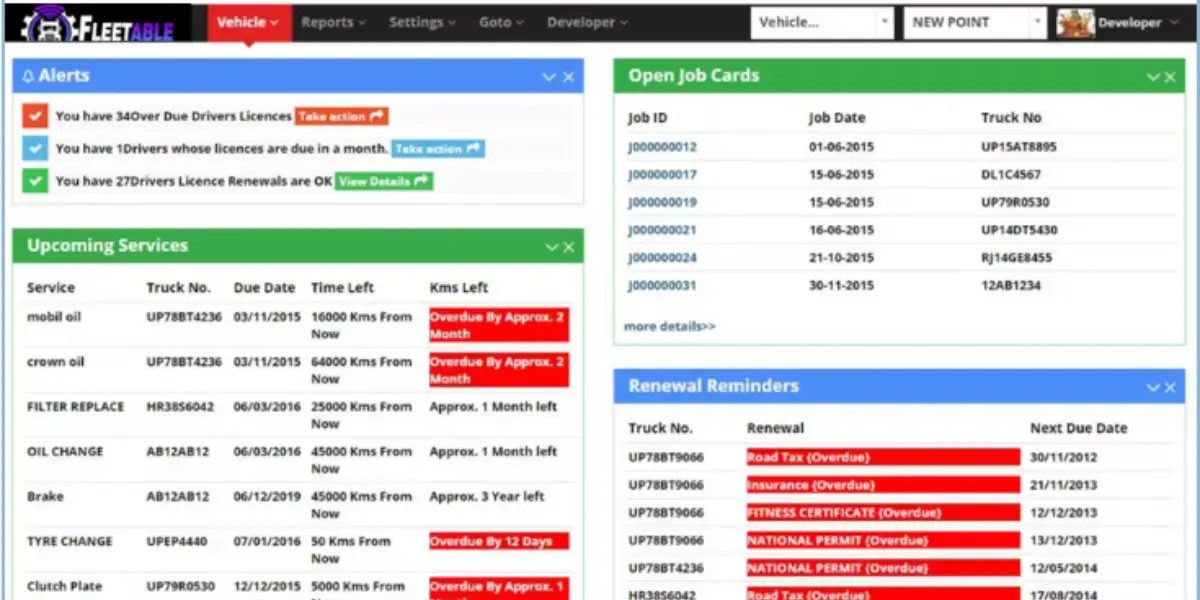
Task: Click the Job Date column header
Action: click(x=837, y=118)
